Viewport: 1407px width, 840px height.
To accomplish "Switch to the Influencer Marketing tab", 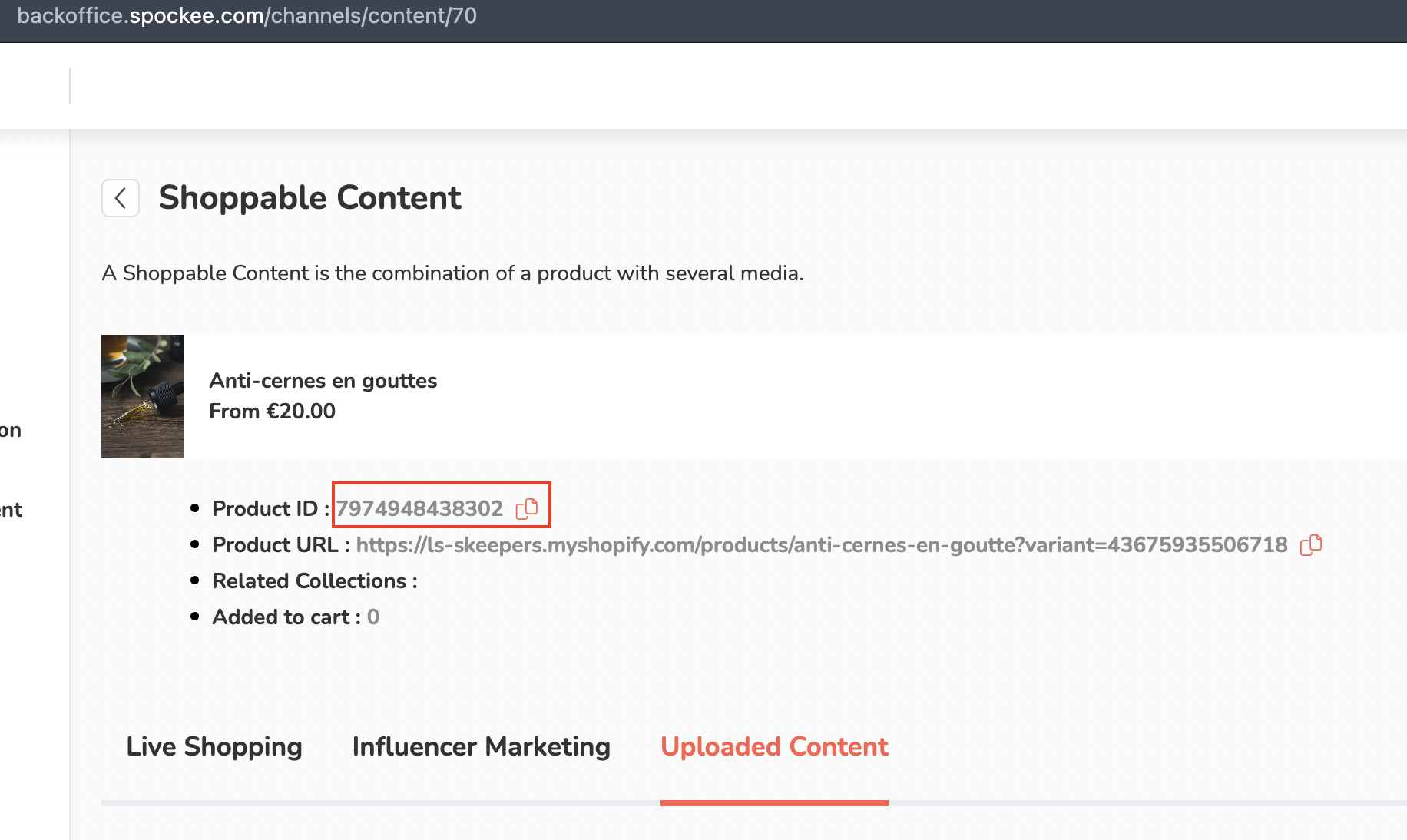I will 481,746.
